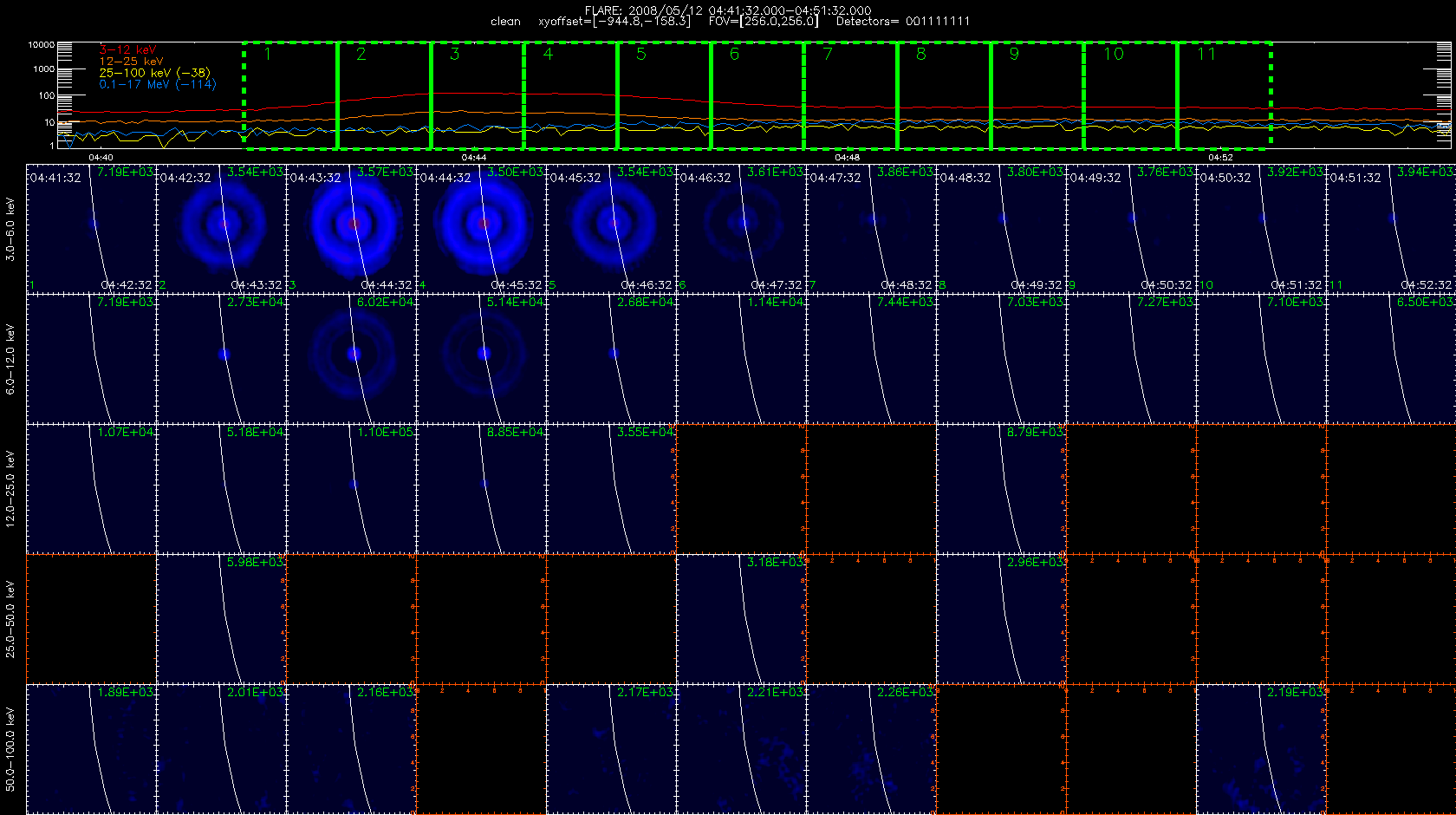Open the 3.0-6.0 keV image with peak 3.94E+03
The height and width of the screenshot is (815, 1456).
(x=1391, y=229)
